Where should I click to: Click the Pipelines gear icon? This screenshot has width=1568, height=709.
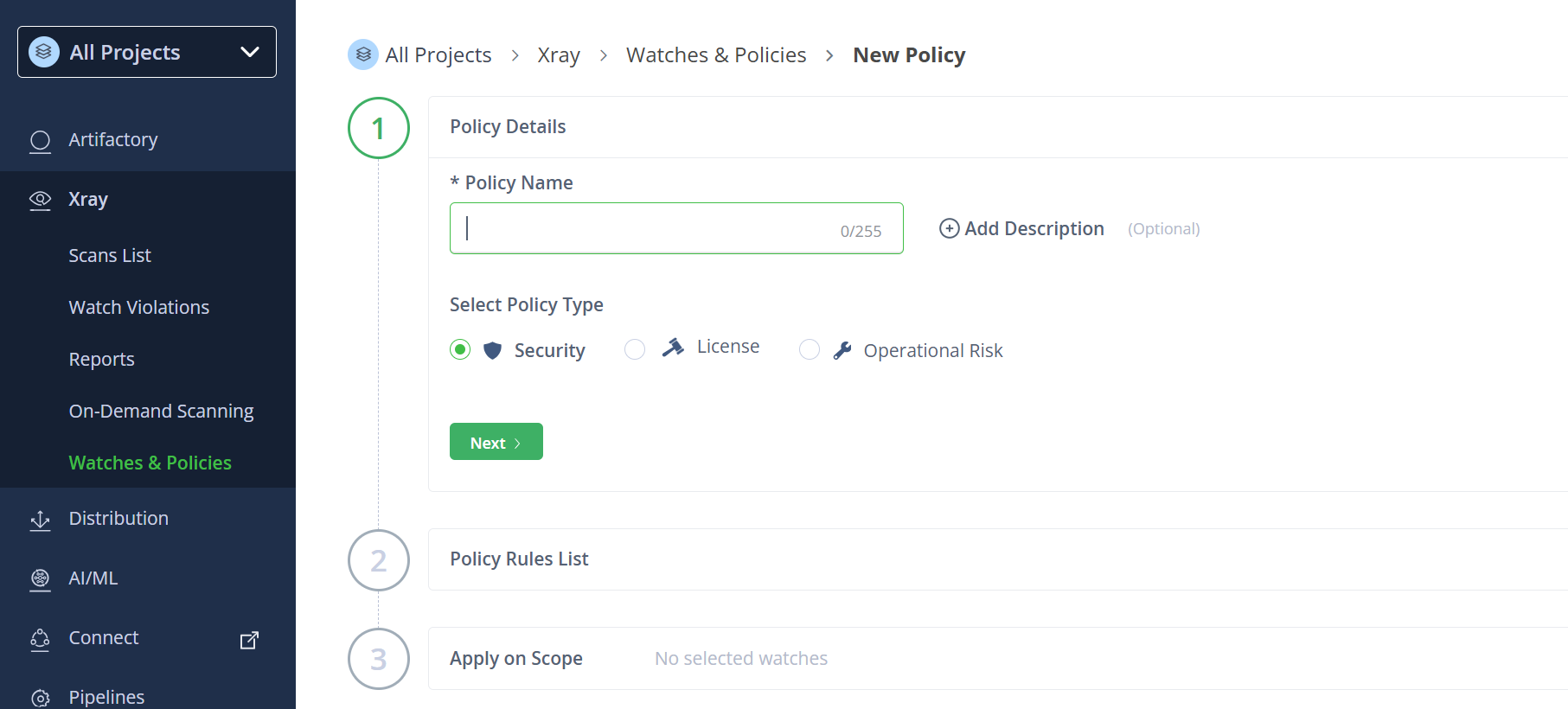(x=41, y=698)
